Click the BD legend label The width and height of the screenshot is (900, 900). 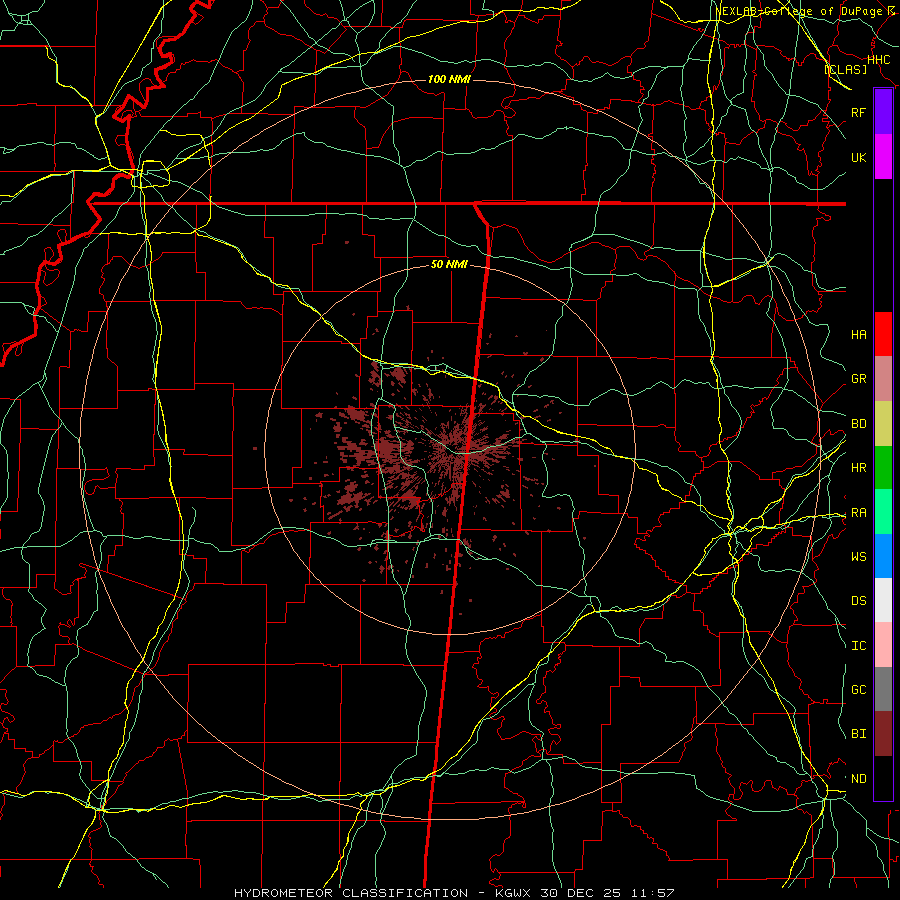point(858,424)
